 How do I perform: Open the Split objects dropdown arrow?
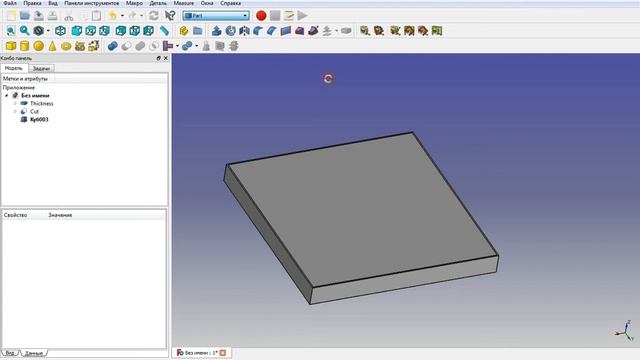196,46
